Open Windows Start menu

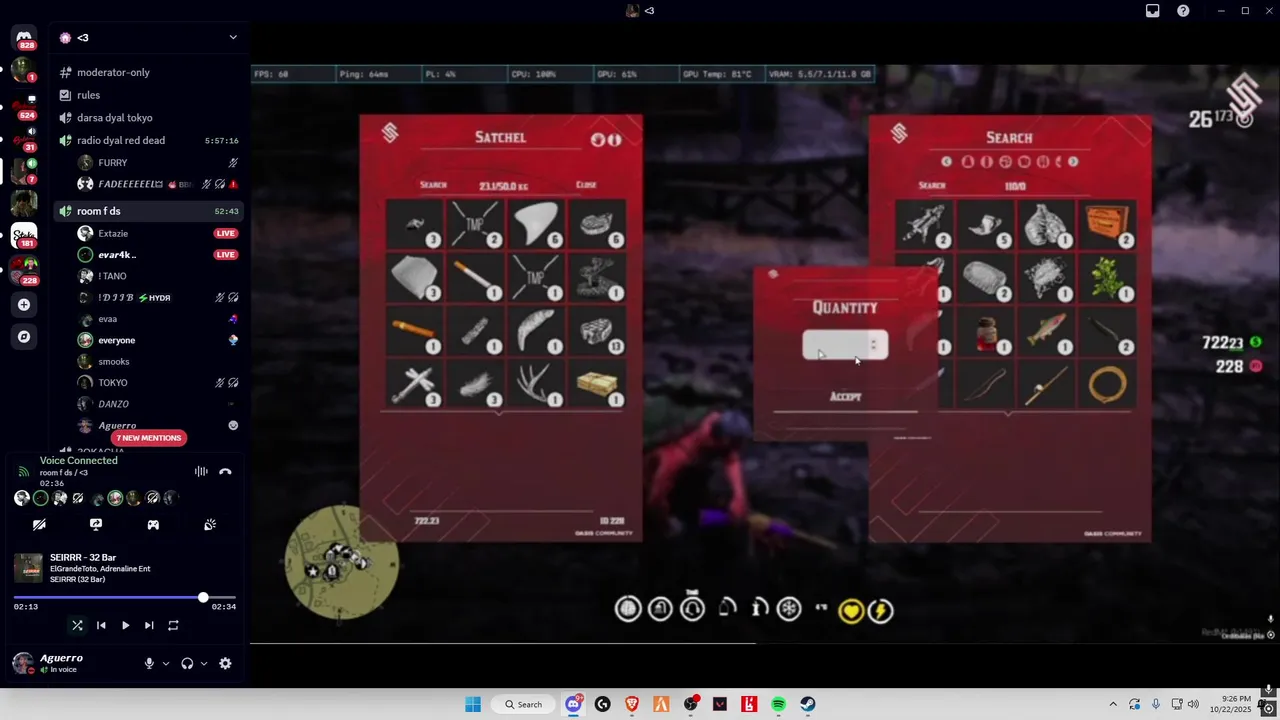coord(473,704)
